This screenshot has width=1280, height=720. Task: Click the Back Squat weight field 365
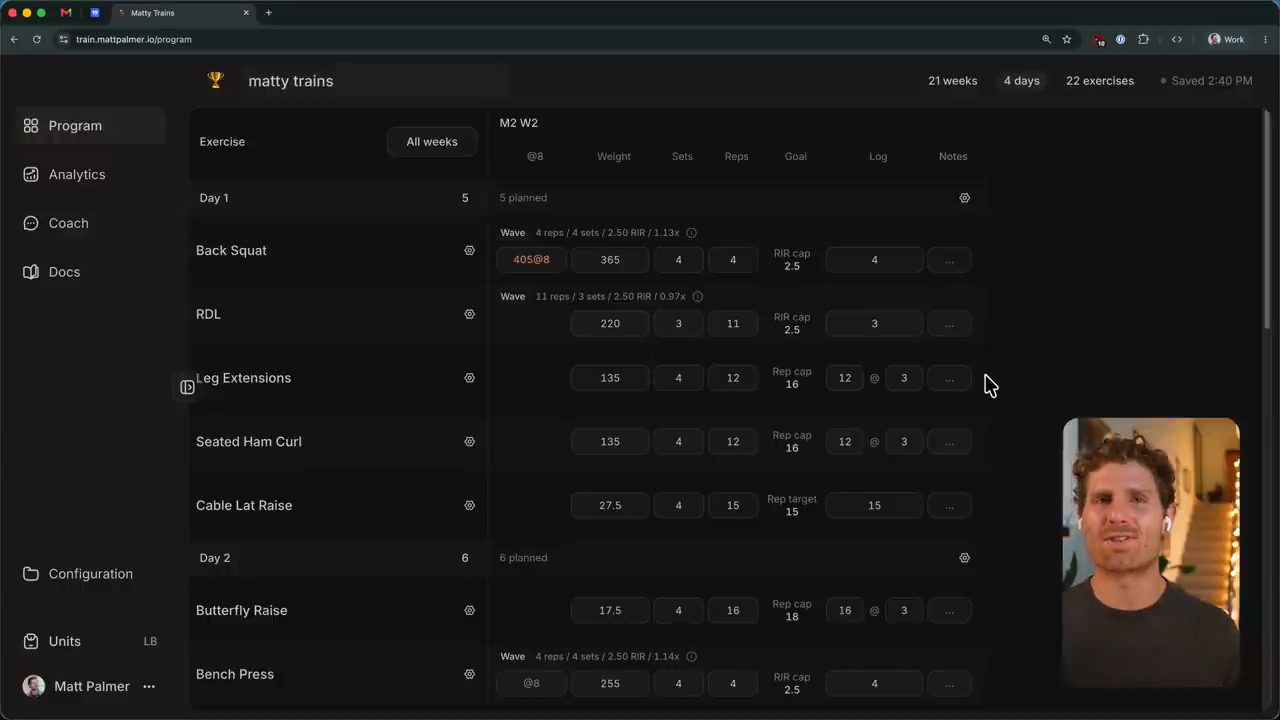coord(610,260)
